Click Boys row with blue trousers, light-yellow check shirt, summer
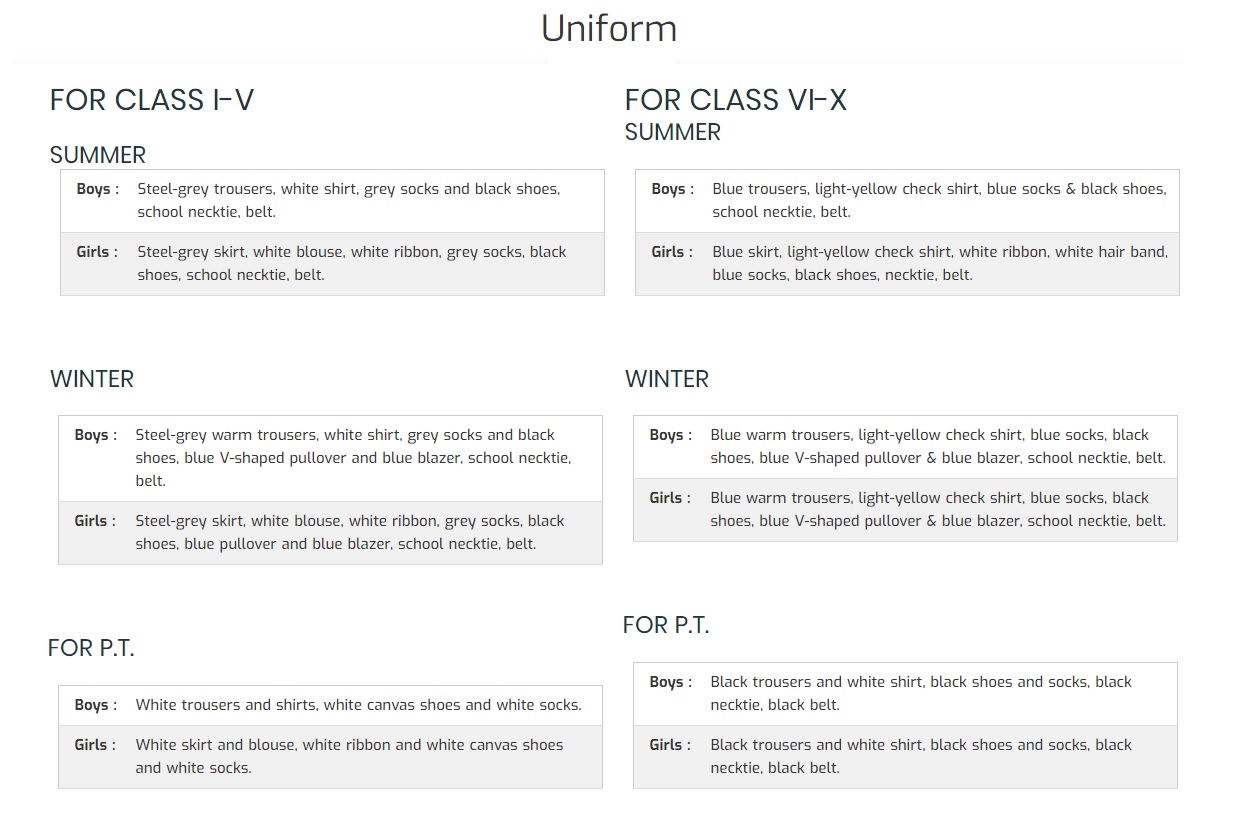1233x817 pixels. coord(907,201)
